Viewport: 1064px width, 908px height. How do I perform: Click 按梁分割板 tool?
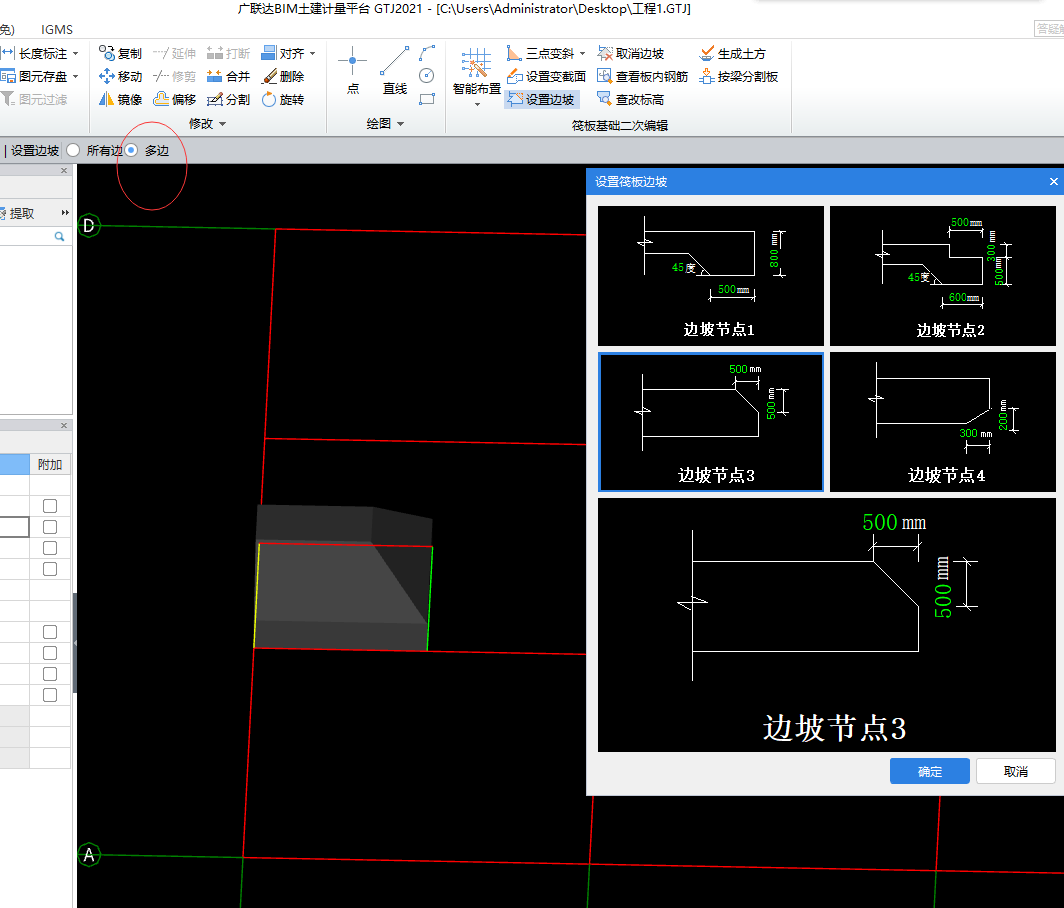(x=738, y=77)
